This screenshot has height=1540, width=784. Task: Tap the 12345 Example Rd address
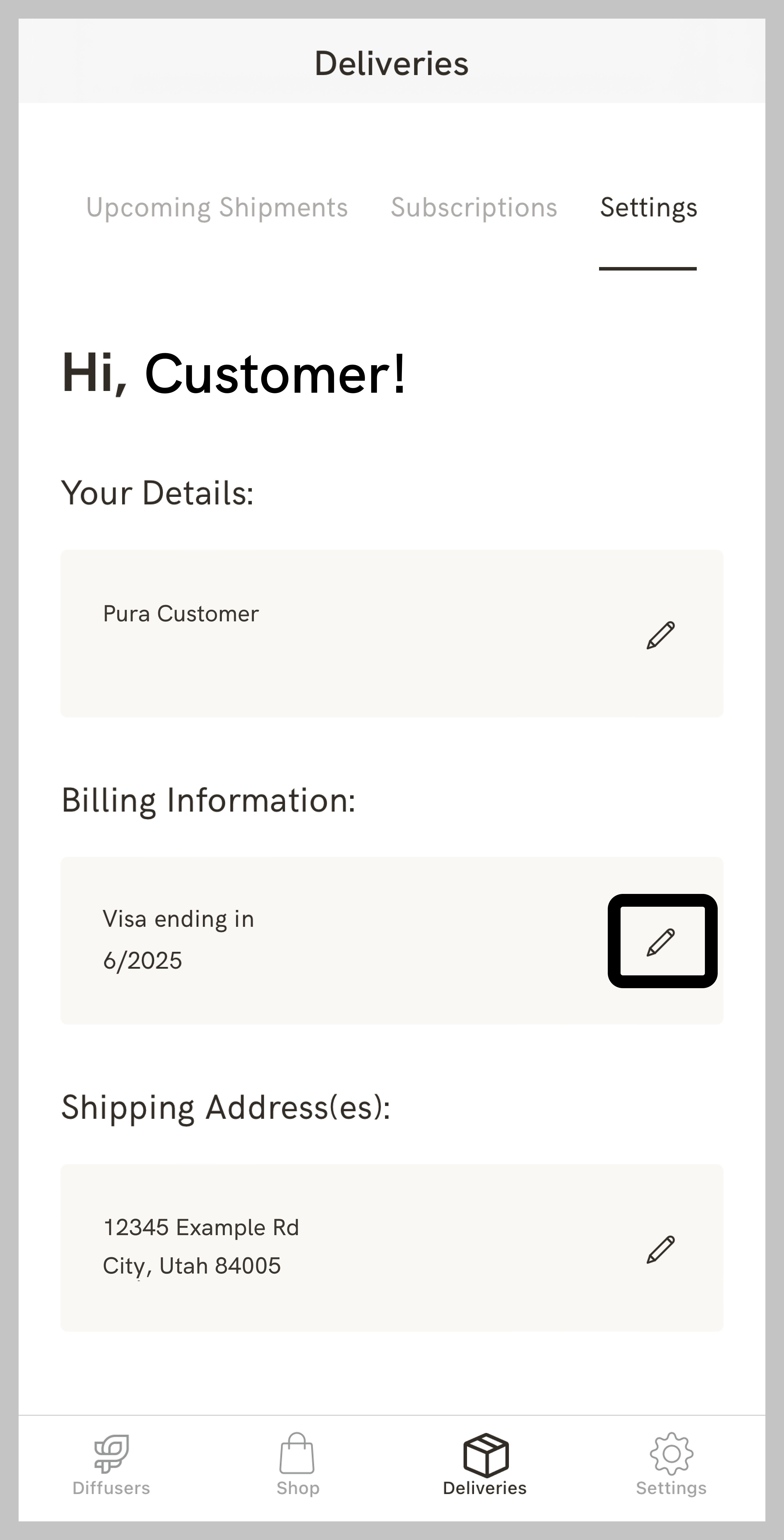[x=201, y=1227]
